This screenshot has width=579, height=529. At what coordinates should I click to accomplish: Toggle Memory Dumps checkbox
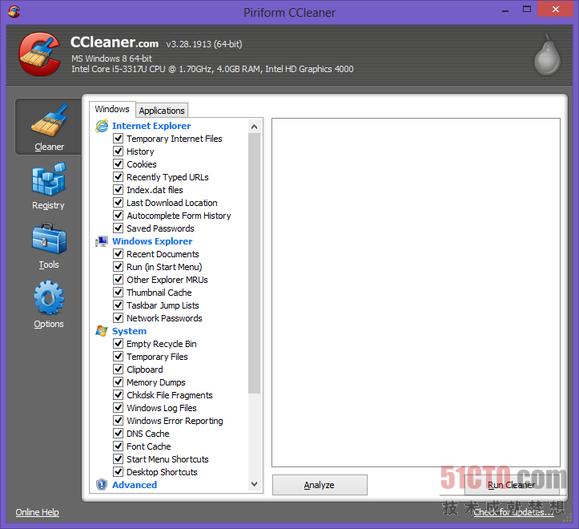coord(118,382)
